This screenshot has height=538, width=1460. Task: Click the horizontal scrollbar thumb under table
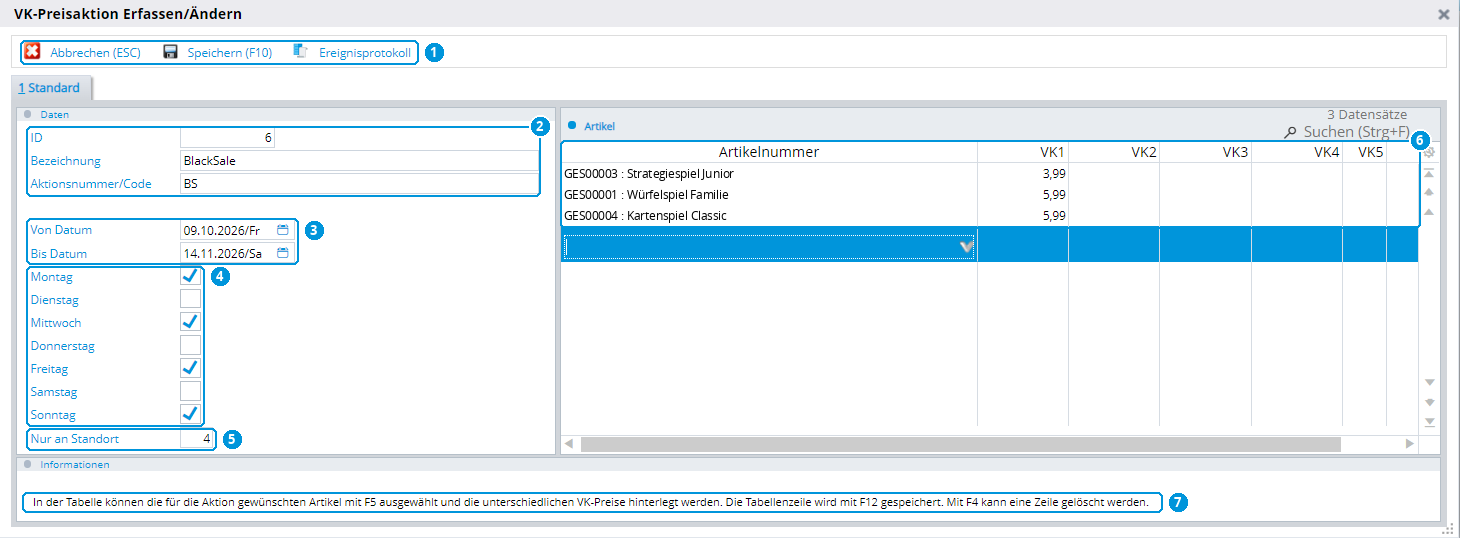(x=960, y=443)
